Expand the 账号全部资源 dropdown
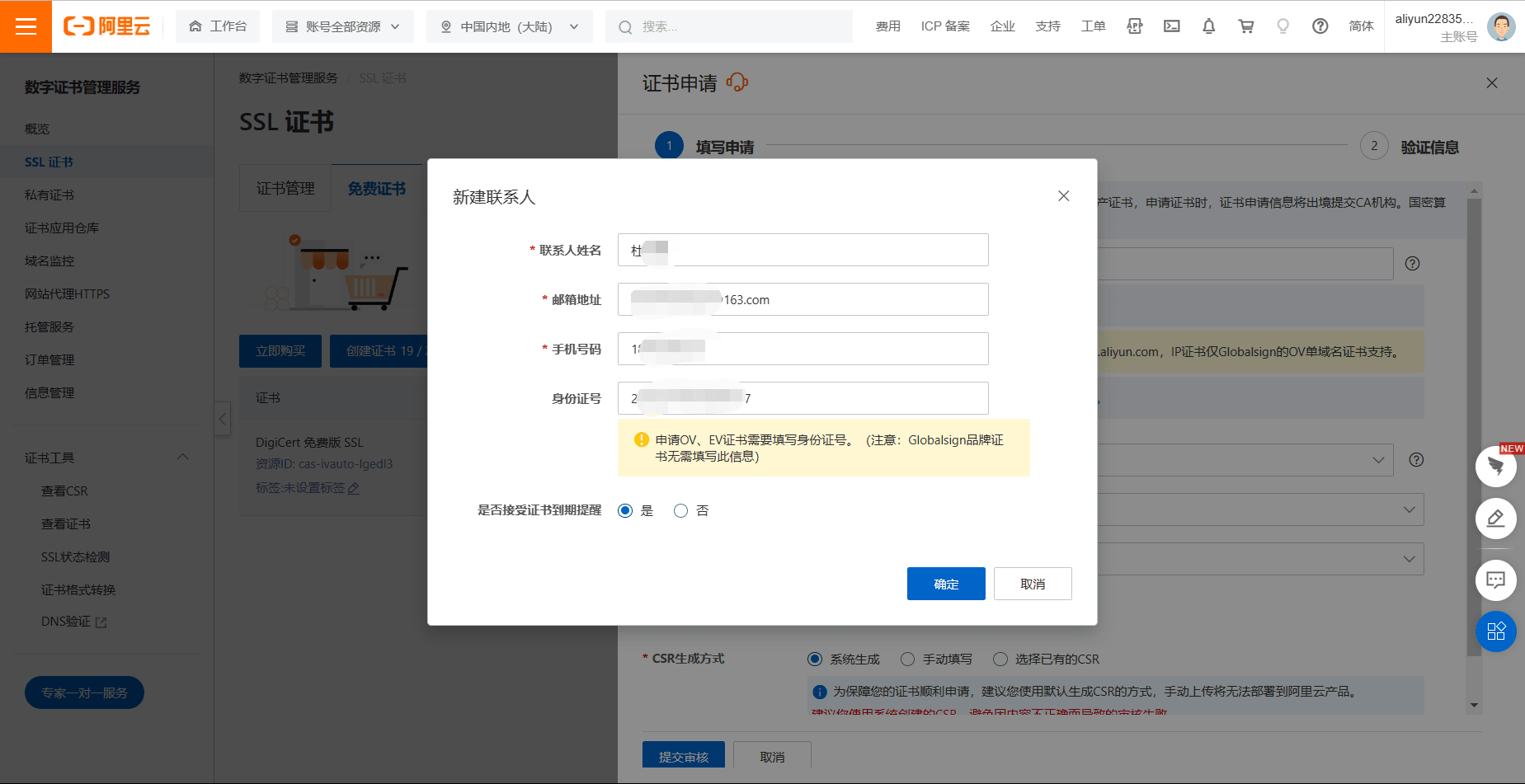Image resolution: width=1525 pixels, height=784 pixels. click(342, 26)
